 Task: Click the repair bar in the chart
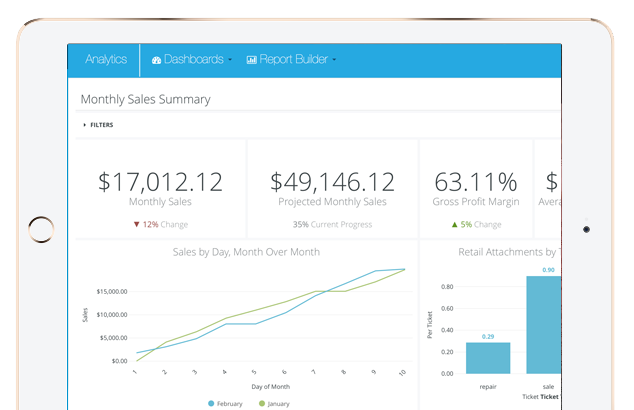coord(488,358)
